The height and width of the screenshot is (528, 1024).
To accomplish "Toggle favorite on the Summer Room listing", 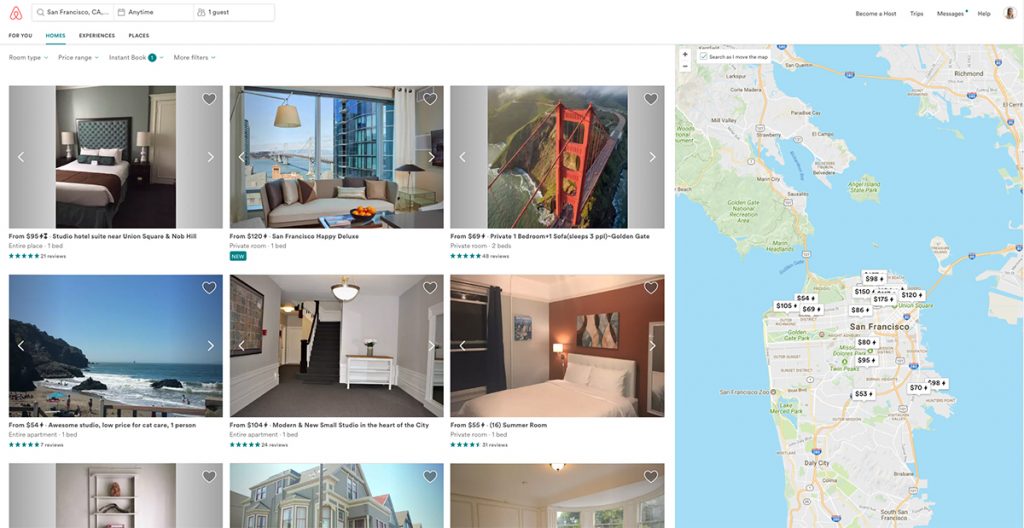I will click(651, 288).
